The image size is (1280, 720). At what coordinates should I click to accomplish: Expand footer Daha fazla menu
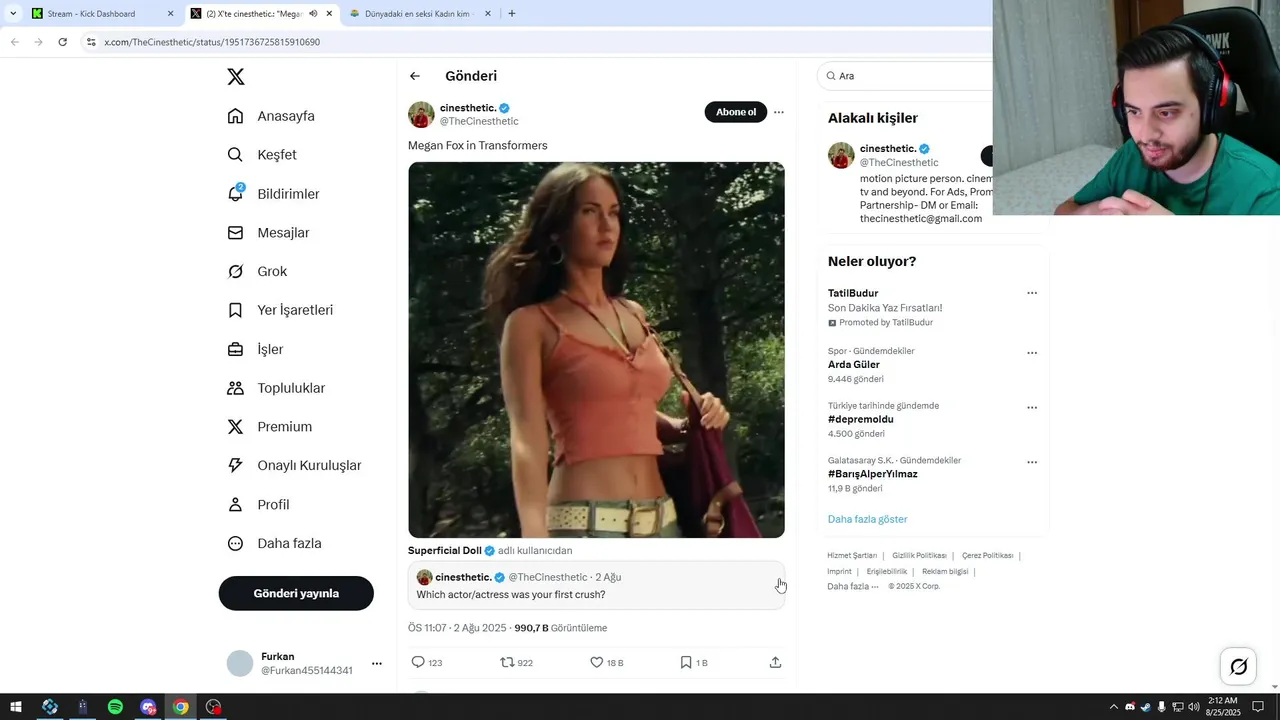[853, 586]
